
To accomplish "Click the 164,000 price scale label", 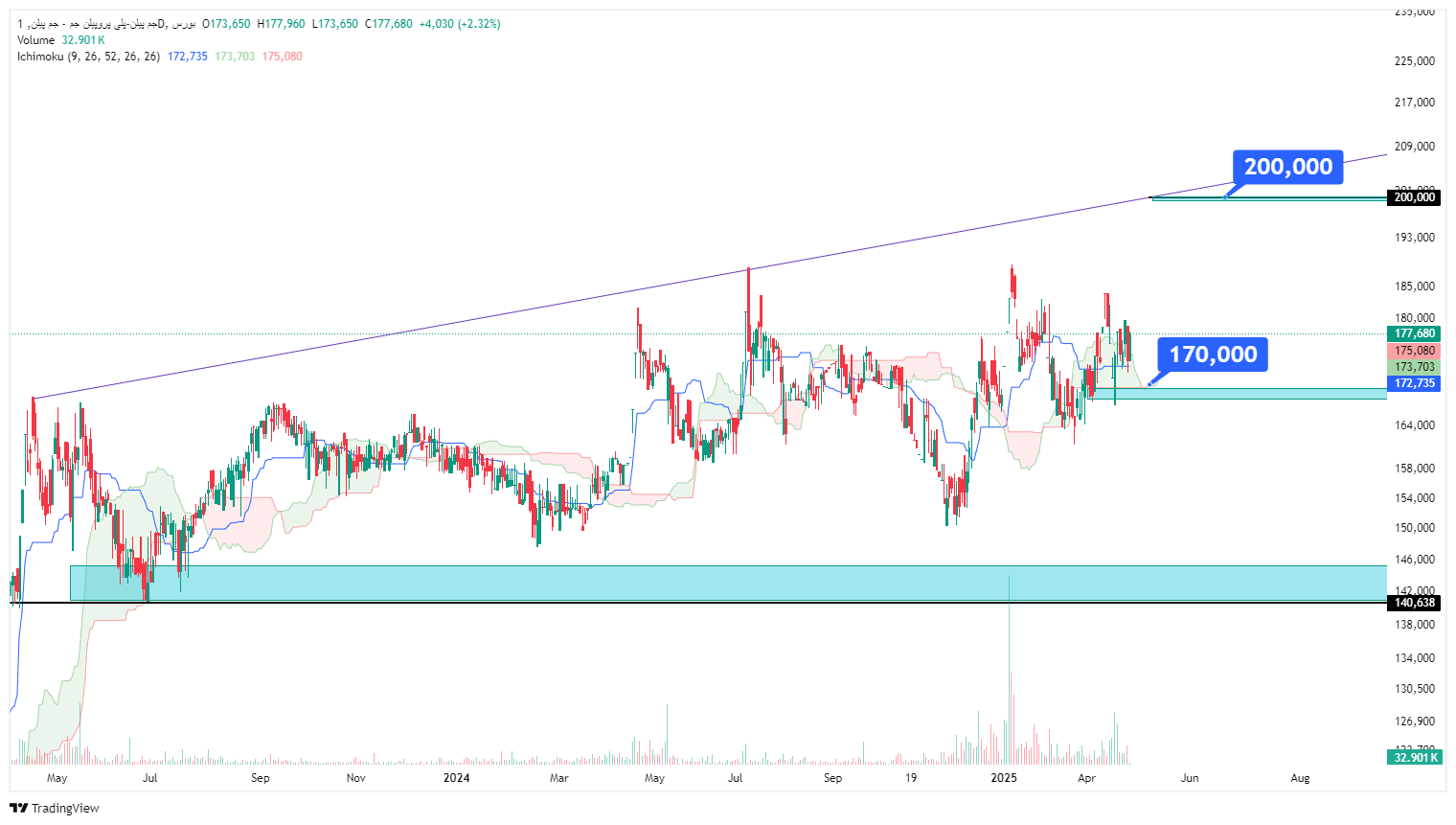I will (x=1415, y=425).
